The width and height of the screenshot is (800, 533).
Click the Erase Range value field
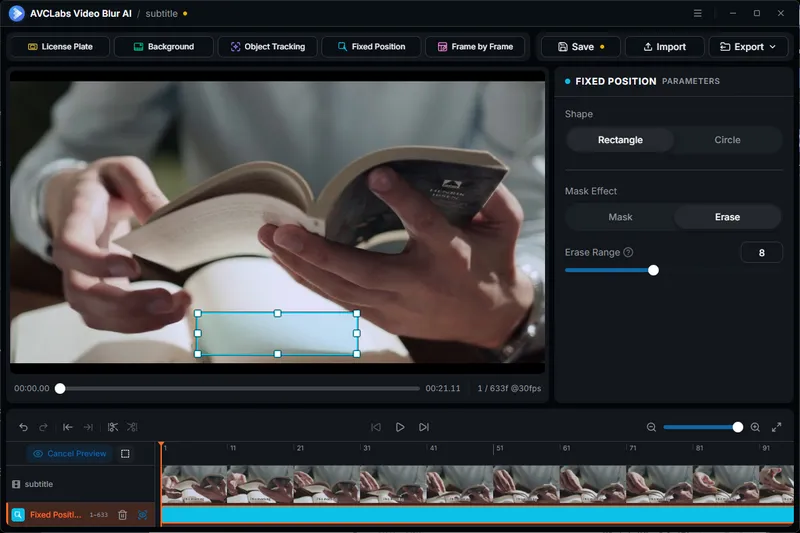pos(761,252)
